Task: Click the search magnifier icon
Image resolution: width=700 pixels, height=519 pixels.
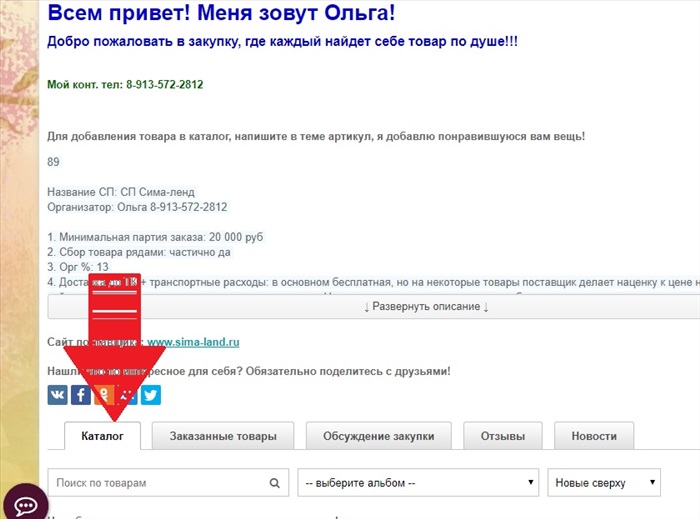Action: point(275,483)
